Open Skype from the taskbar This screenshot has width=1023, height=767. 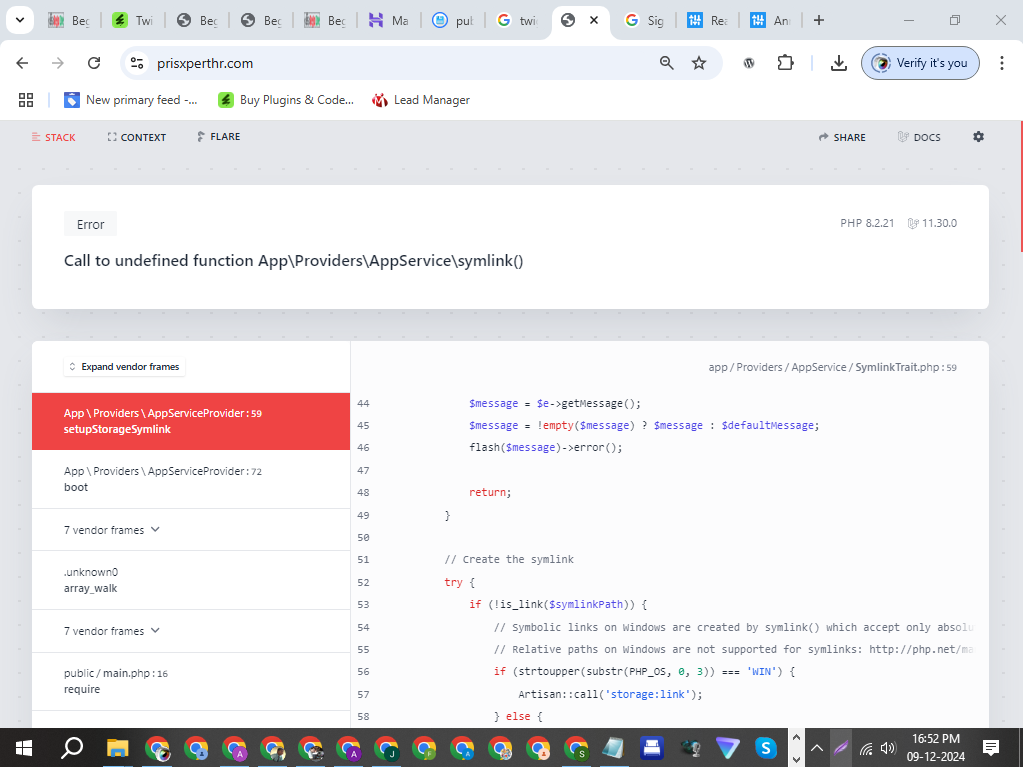pos(765,747)
